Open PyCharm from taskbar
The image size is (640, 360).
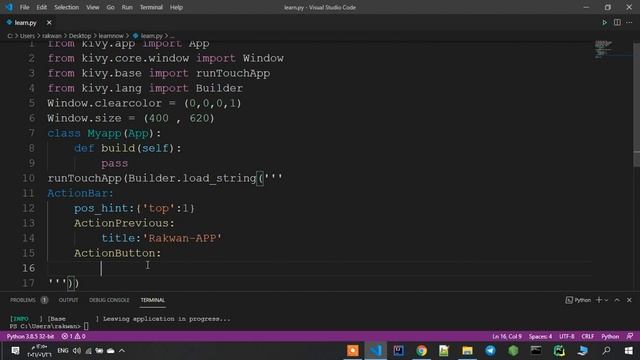pos(559,351)
